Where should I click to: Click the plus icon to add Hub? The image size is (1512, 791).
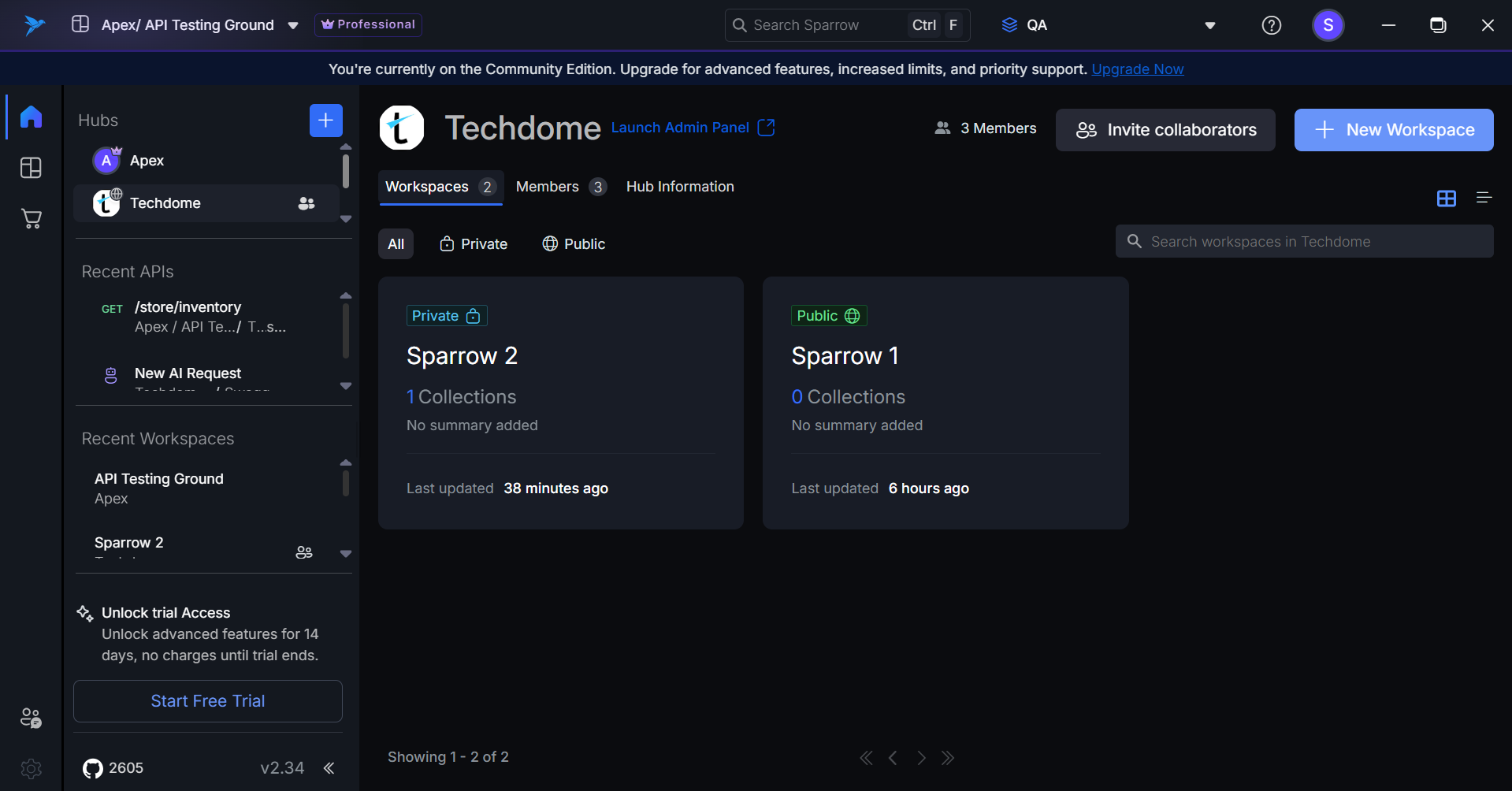point(325,121)
